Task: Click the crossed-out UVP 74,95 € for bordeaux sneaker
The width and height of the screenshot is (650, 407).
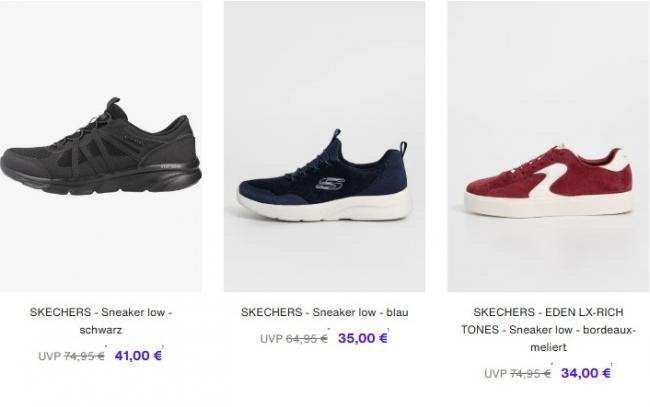Action: (517, 373)
